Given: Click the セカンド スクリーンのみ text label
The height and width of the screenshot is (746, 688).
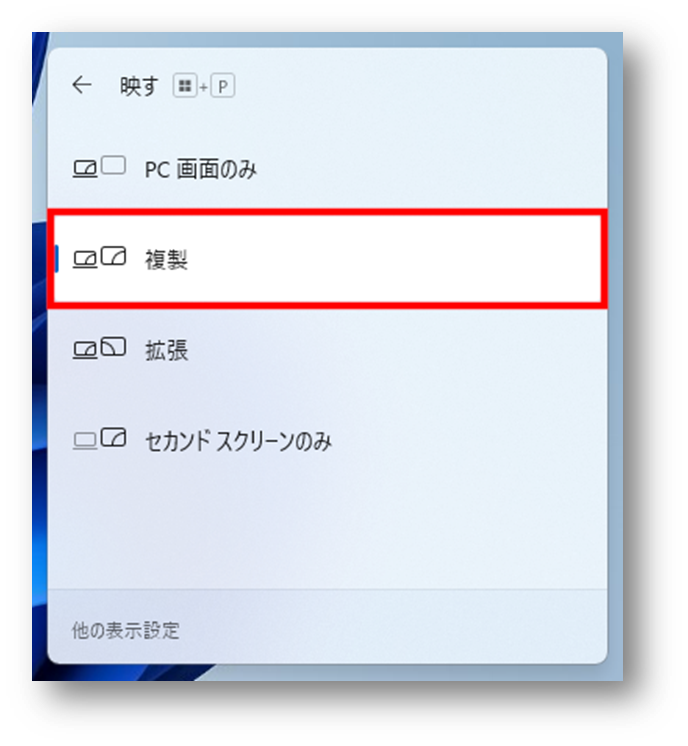Looking at the screenshot, I should (x=238, y=441).
